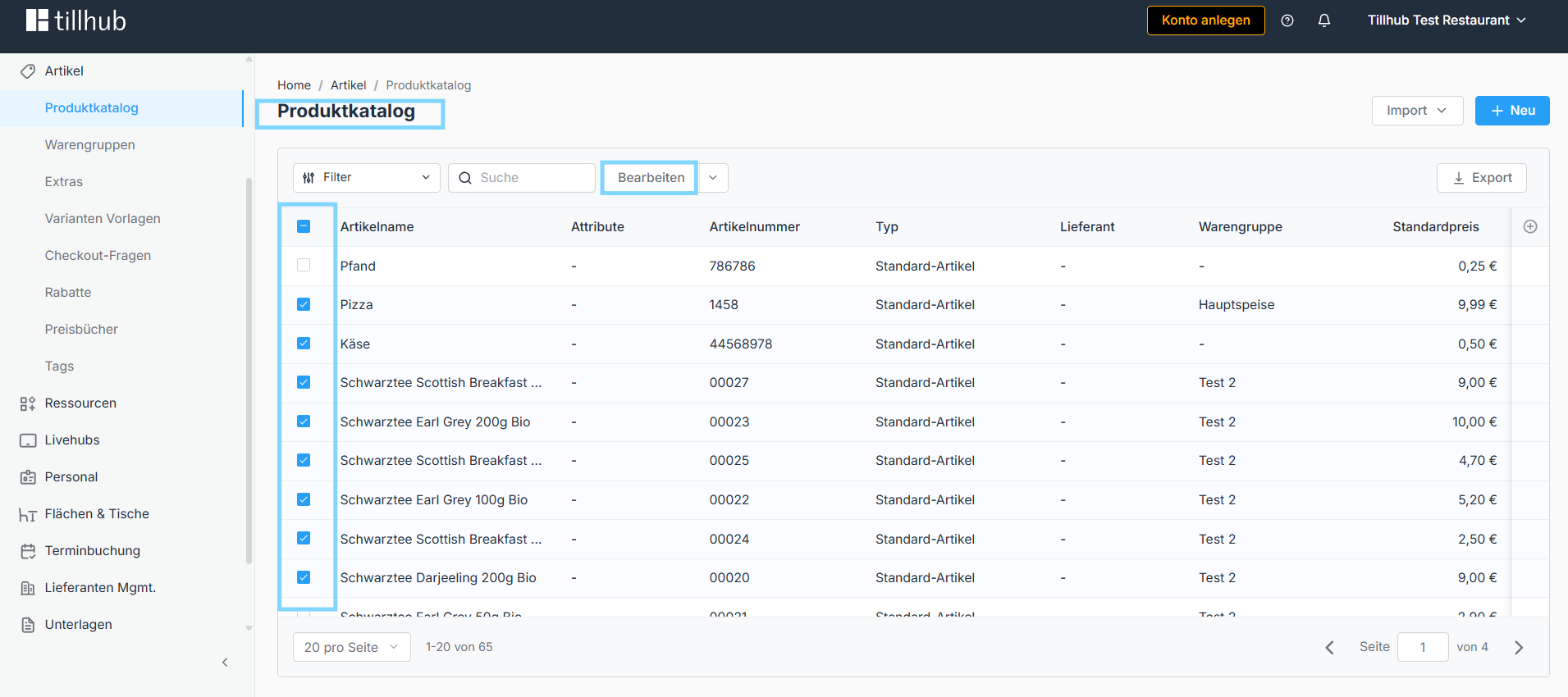Open the Filter dropdown
Screen dimensions: 1568x697
click(366, 178)
